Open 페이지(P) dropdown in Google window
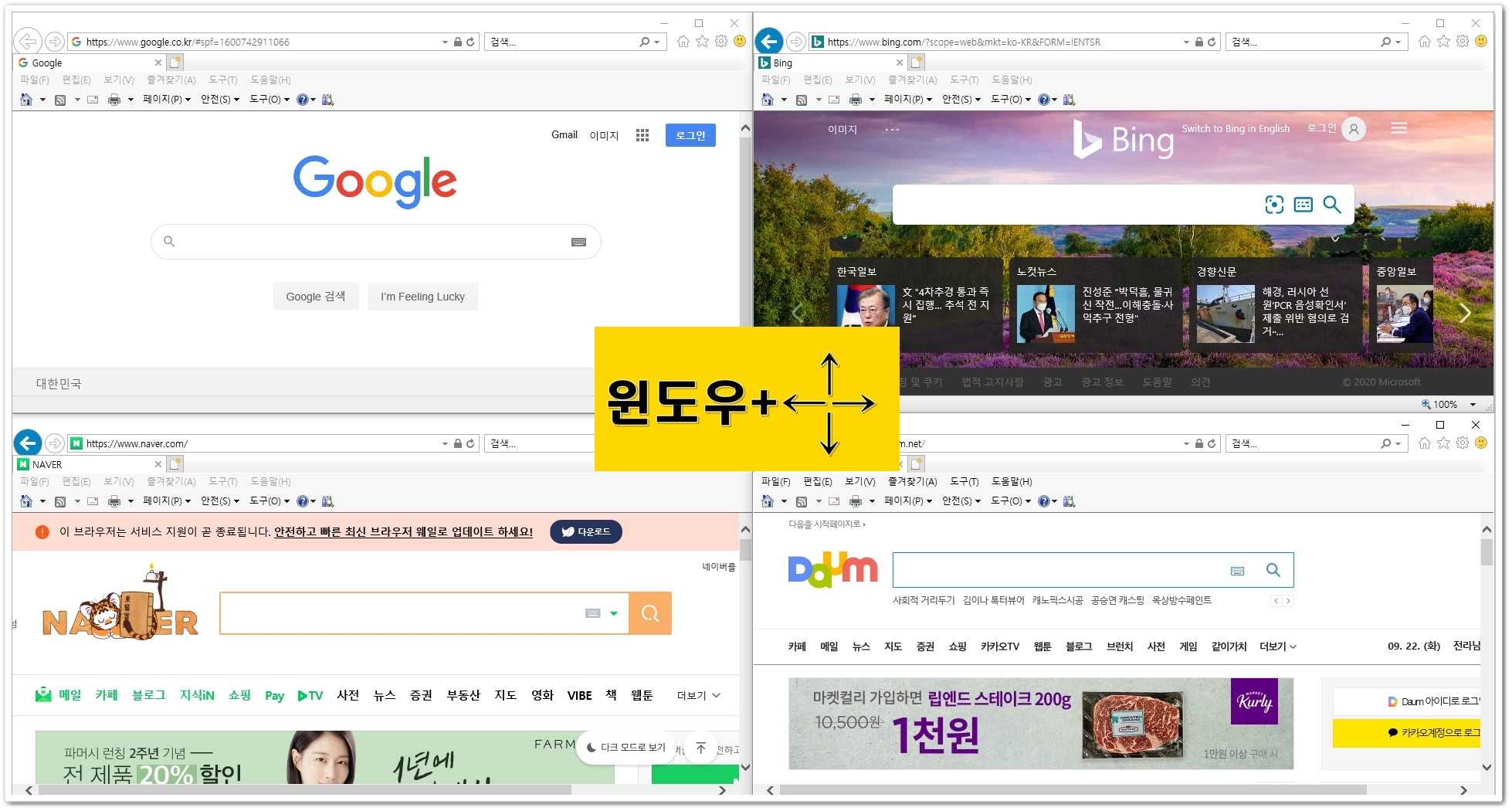 tap(166, 100)
